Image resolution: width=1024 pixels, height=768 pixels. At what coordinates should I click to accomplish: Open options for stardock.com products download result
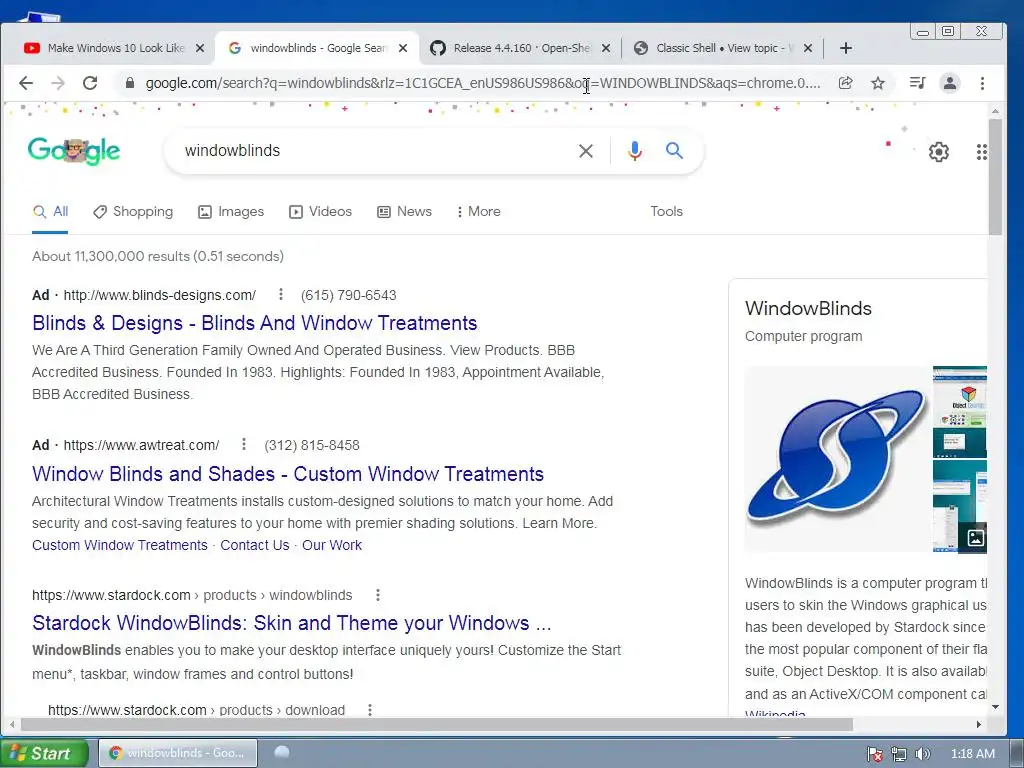coord(370,710)
